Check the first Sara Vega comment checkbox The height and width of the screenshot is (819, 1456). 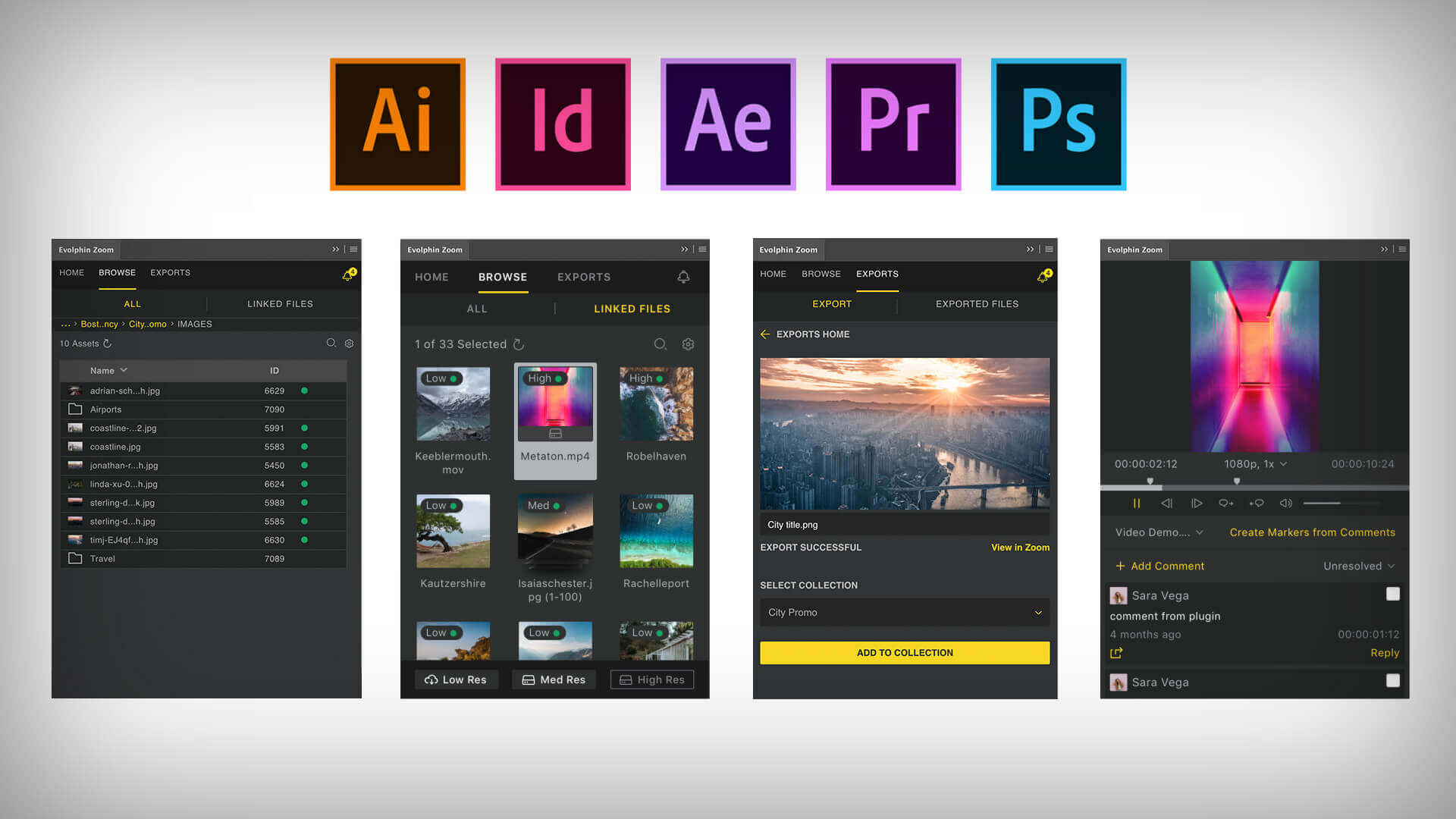click(x=1392, y=595)
